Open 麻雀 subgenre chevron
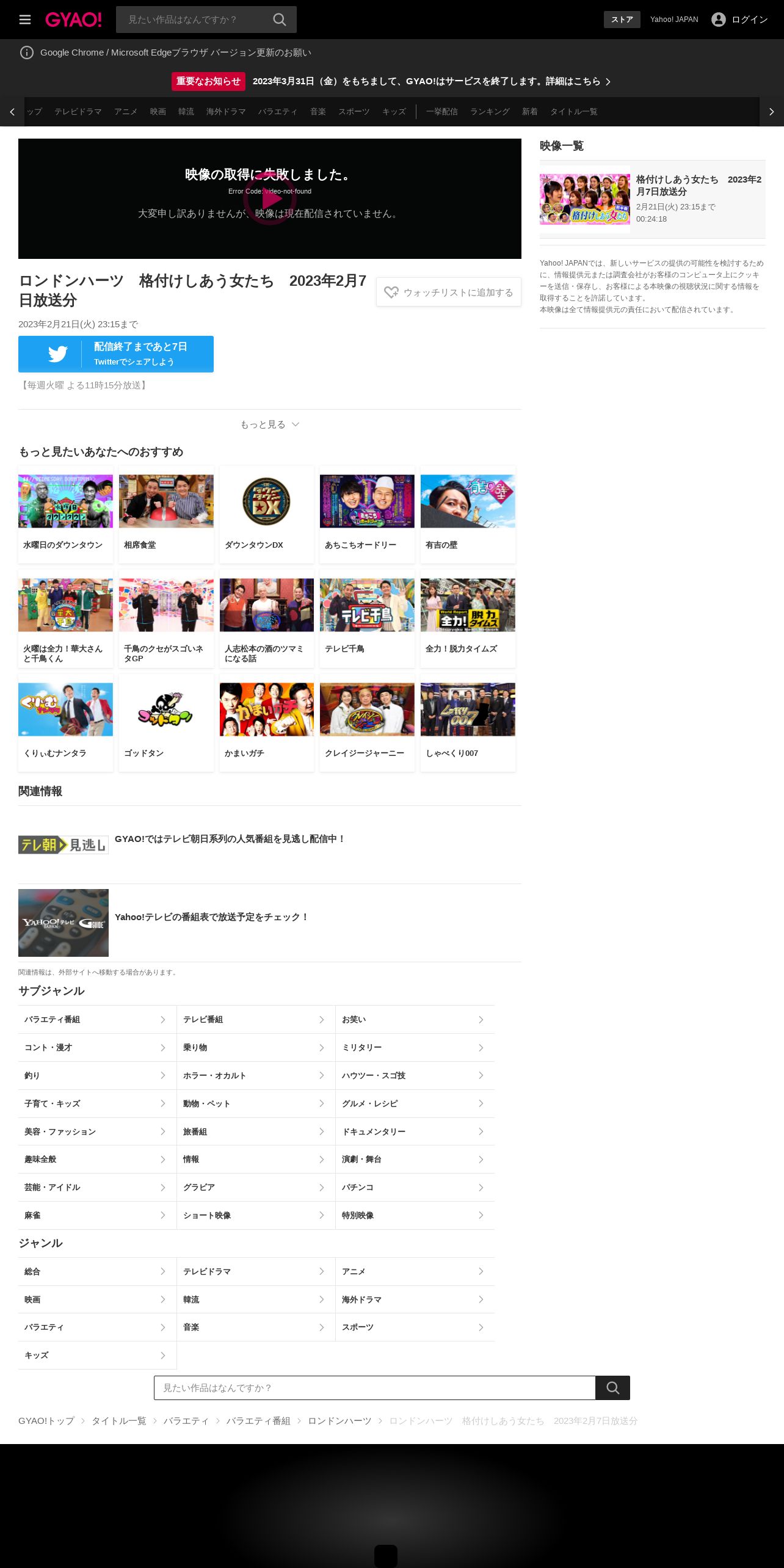784x1568 pixels. (x=163, y=1215)
